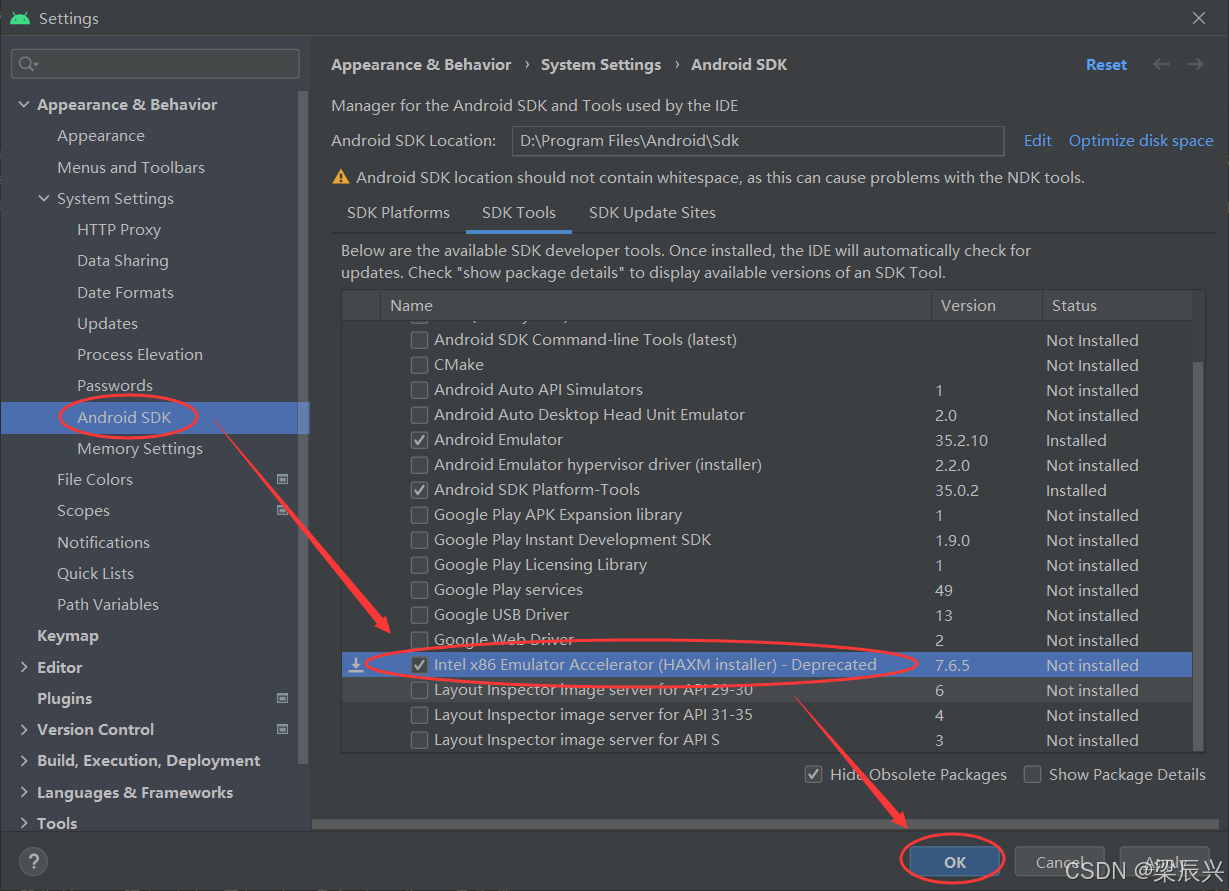This screenshot has height=891, width=1229.
Task: Collapse the Appearance & Behavior tree node
Action: [24, 105]
